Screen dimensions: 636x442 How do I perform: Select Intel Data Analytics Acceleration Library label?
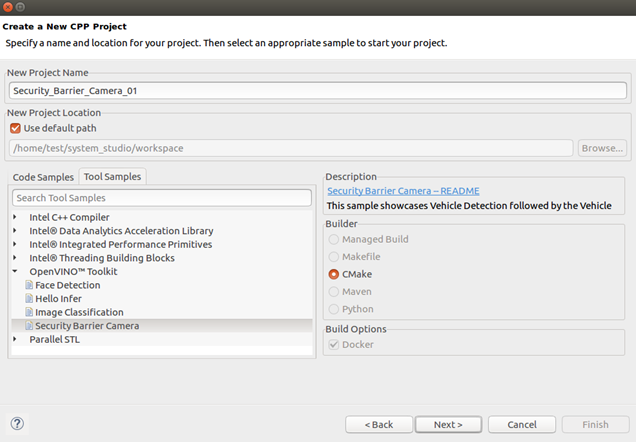pyautogui.click(x=121, y=231)
